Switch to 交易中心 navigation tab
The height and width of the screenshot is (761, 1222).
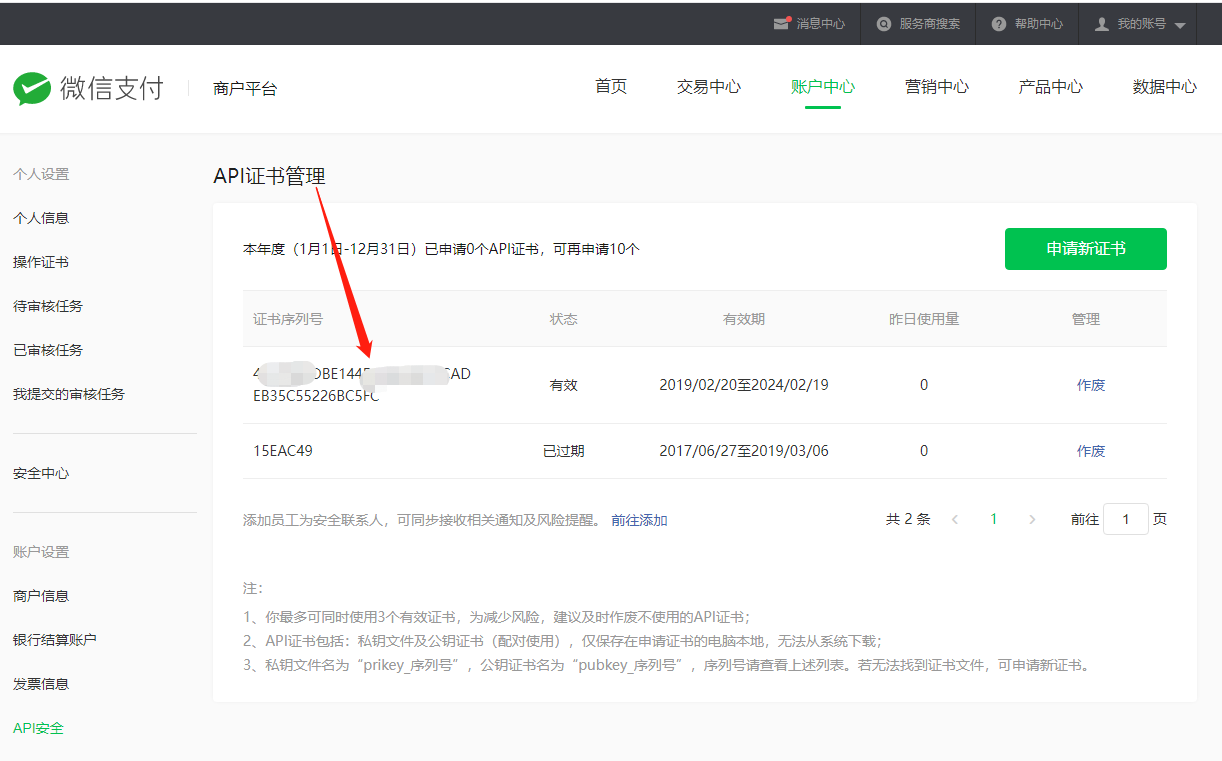709,87
